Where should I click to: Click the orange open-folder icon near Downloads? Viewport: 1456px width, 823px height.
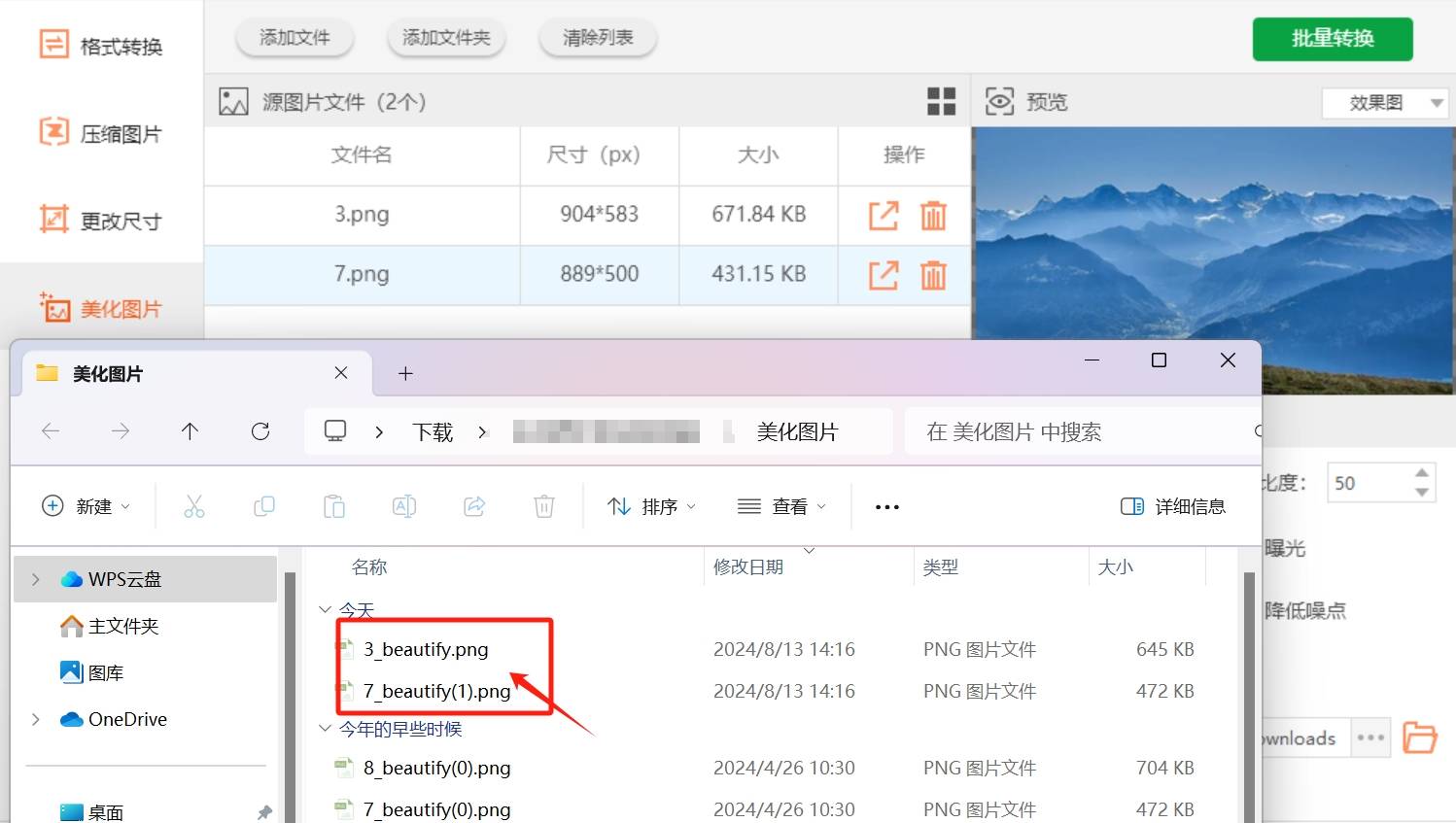[x=1420, y=737]
